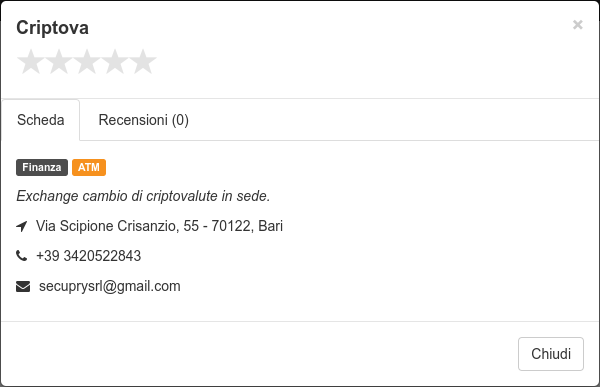The image size is (600, 387).
Task: Close the dialog with the X
Action: pos(577,25)
